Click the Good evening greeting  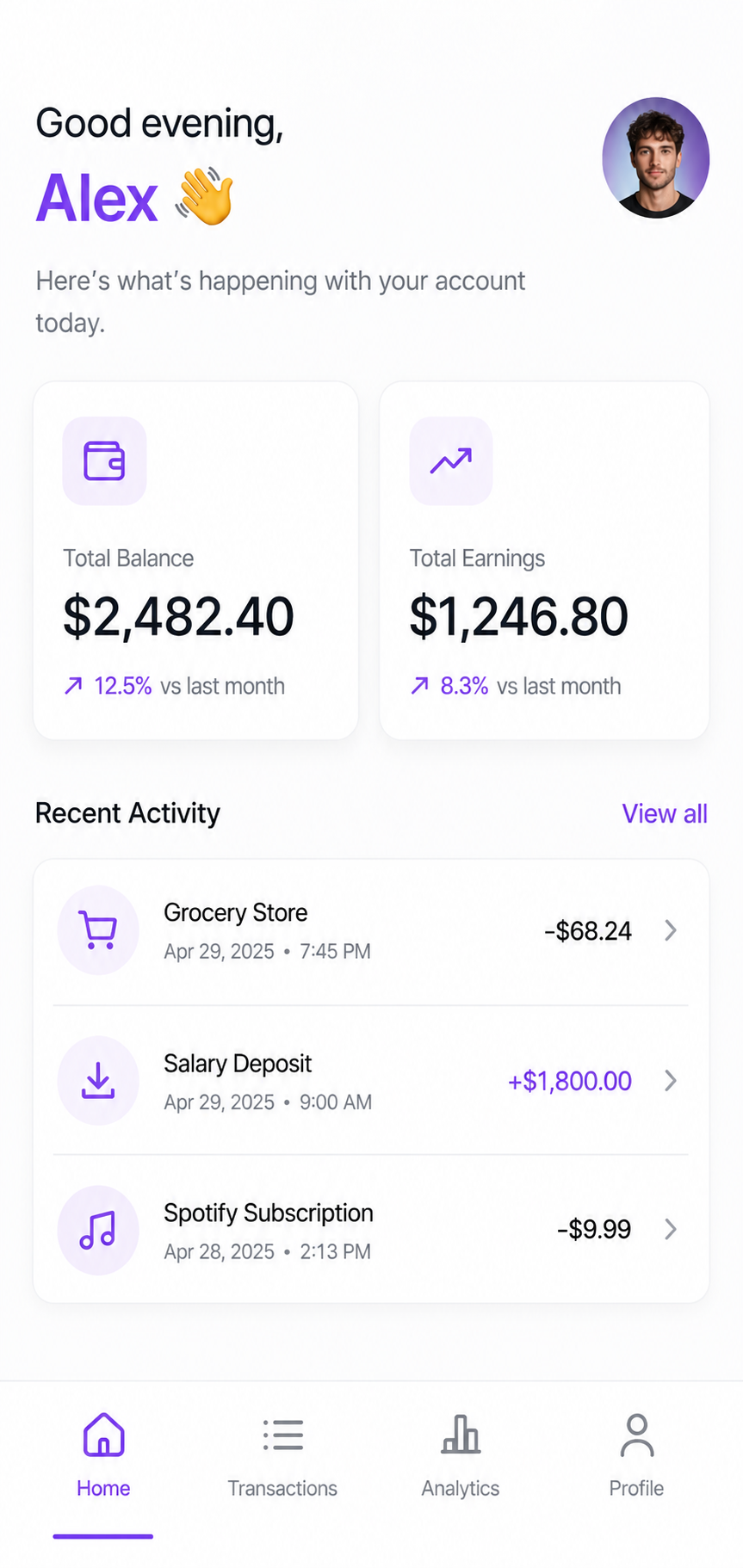point(159,124)
